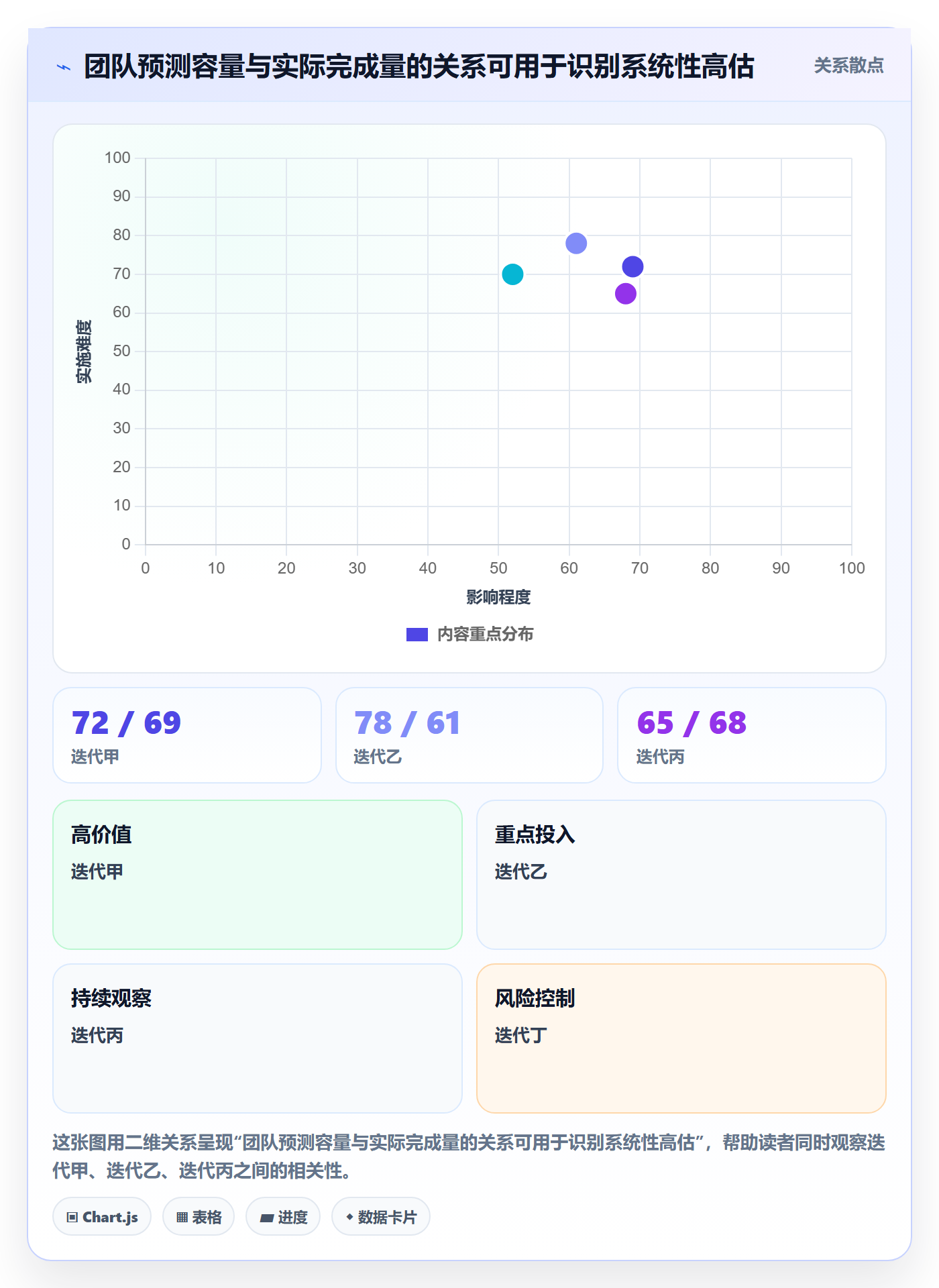Click the 进度 chip bar icon
Screen dimensions: 939x1288
point(266,1218)
